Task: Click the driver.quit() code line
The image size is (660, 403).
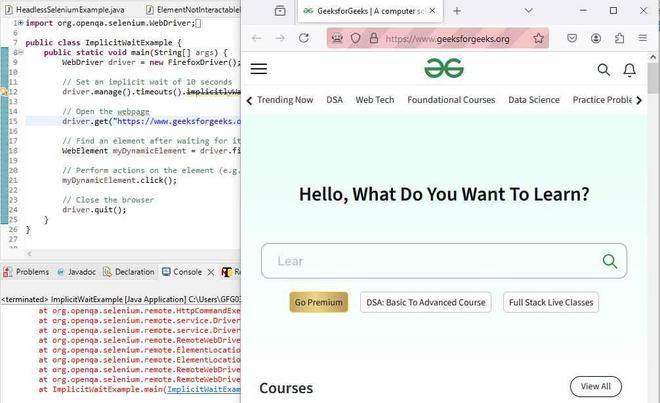Action: (x=94, y=210)
